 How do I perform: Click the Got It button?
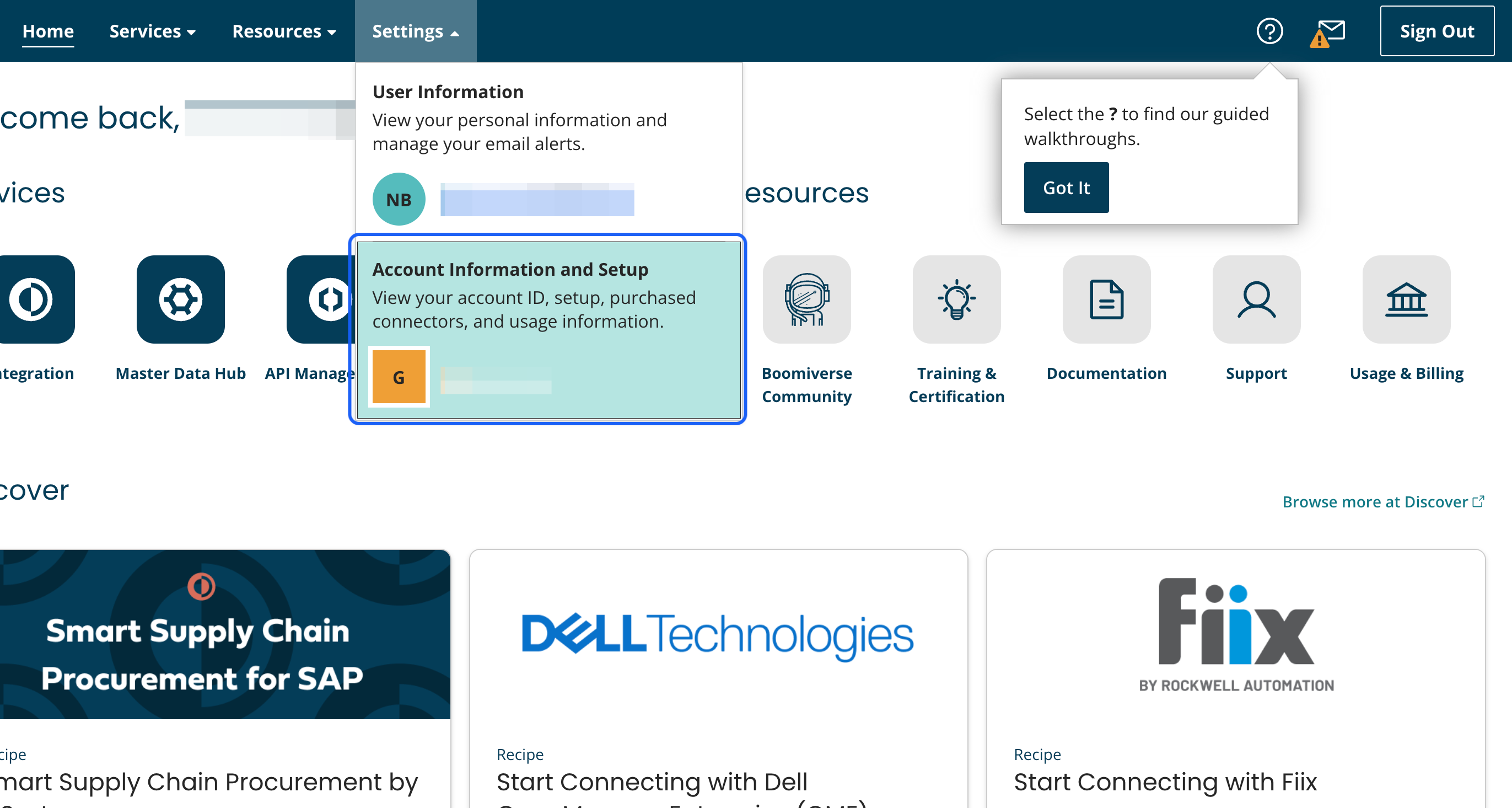coord(1067,188)
